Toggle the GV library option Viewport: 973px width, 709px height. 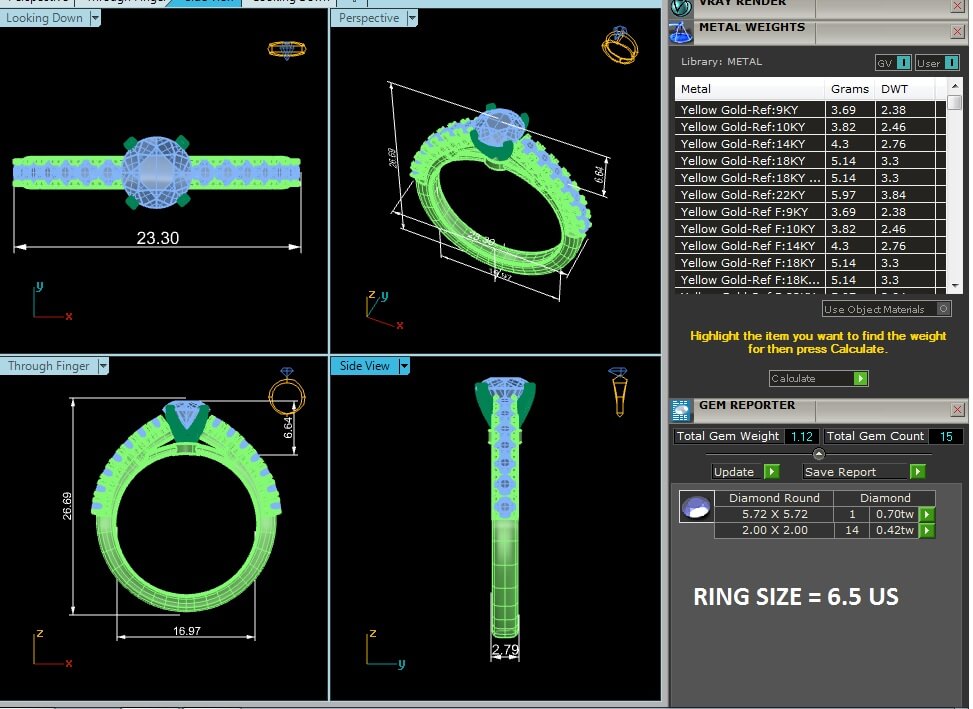(903, 63)
